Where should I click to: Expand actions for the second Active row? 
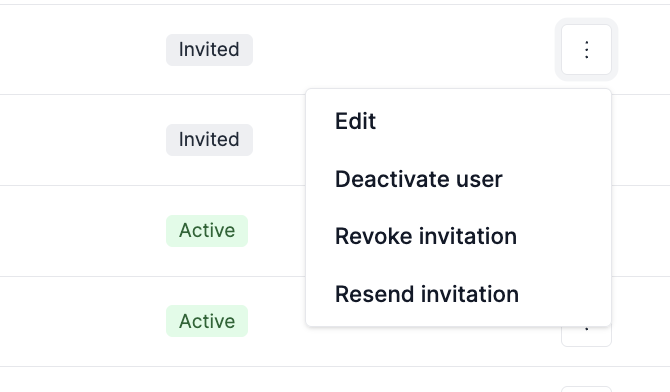coord(586,336)
